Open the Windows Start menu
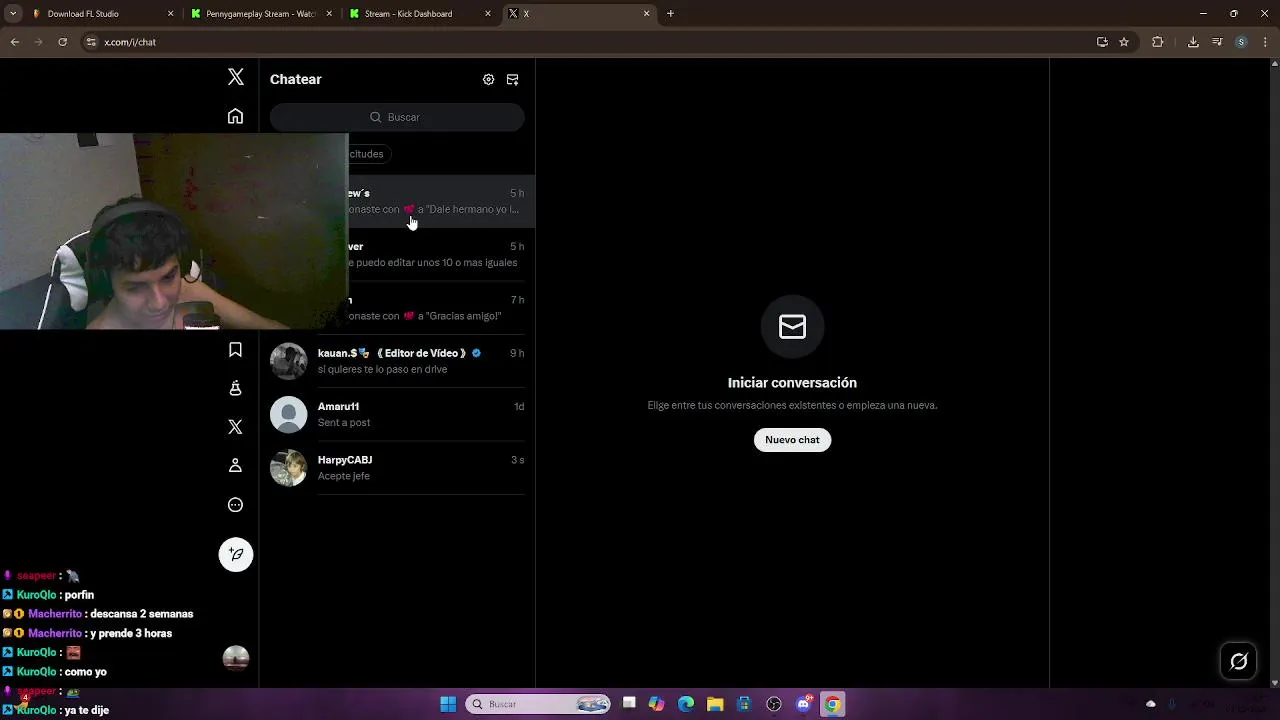This screenshot has height=720, width=1280. [448, 704]
